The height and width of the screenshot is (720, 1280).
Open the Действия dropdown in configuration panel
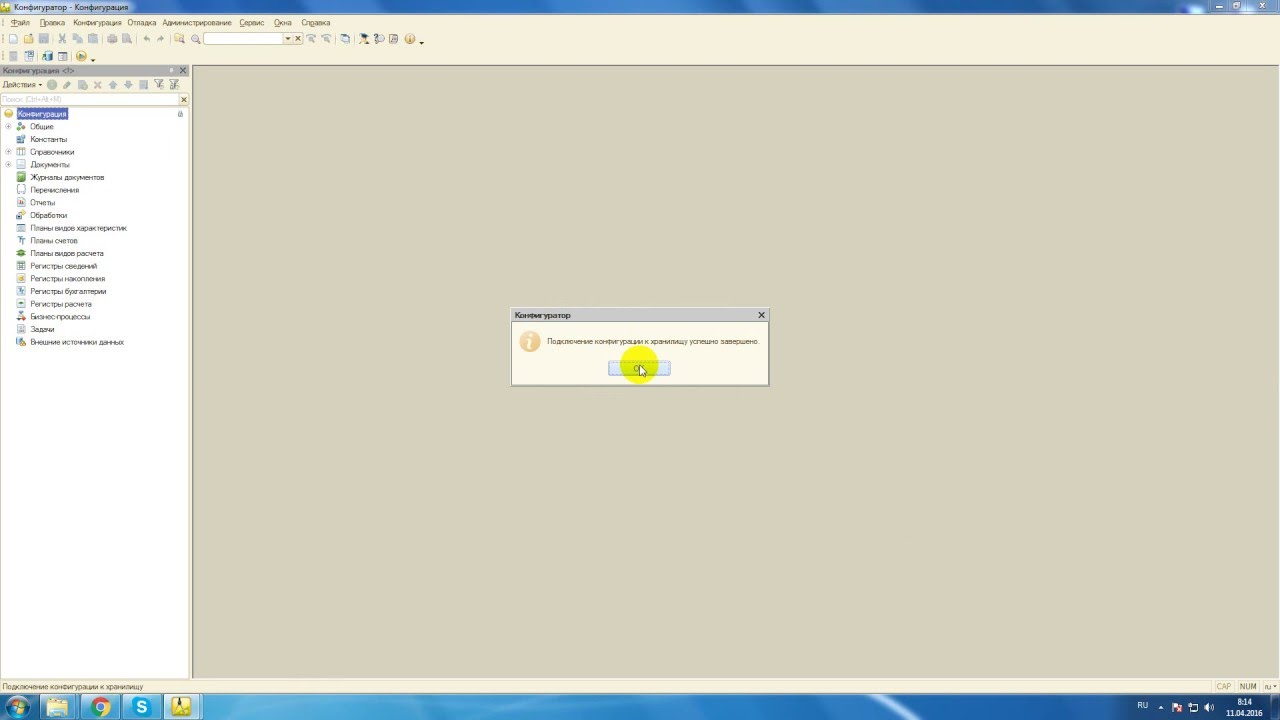coord(23,85)
